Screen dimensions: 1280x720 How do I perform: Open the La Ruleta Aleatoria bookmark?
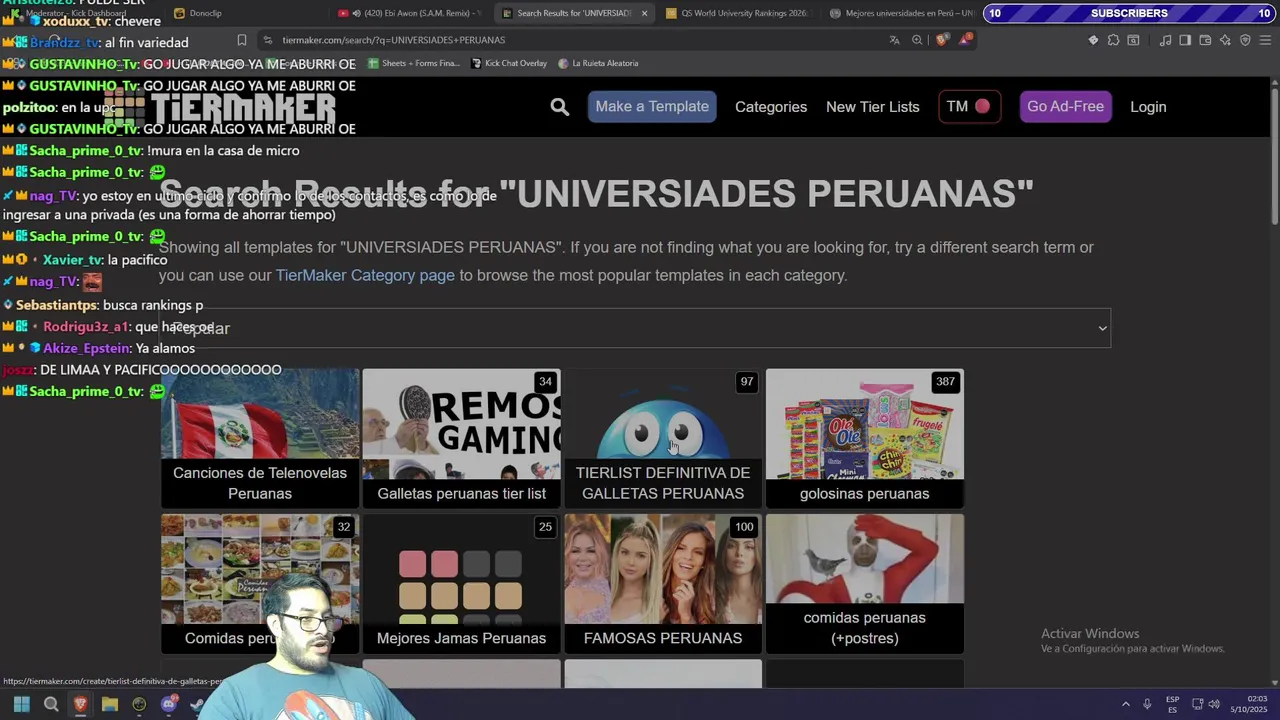(598, 63)
